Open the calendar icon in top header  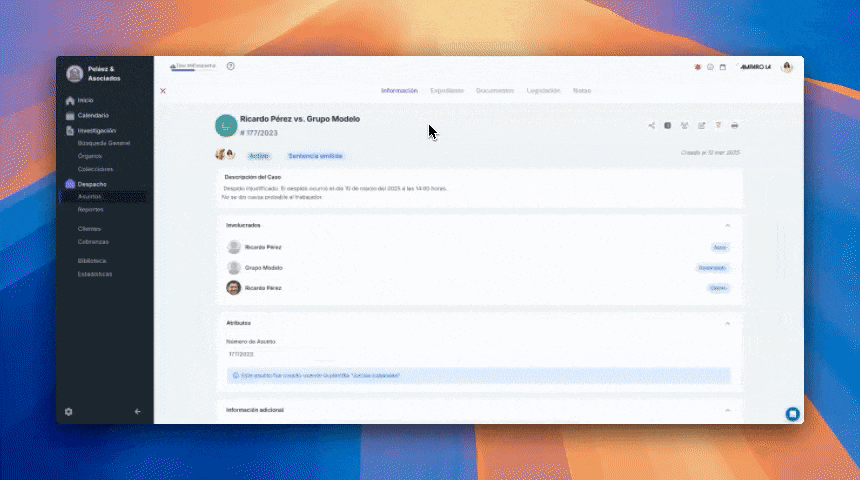point(723,67)
